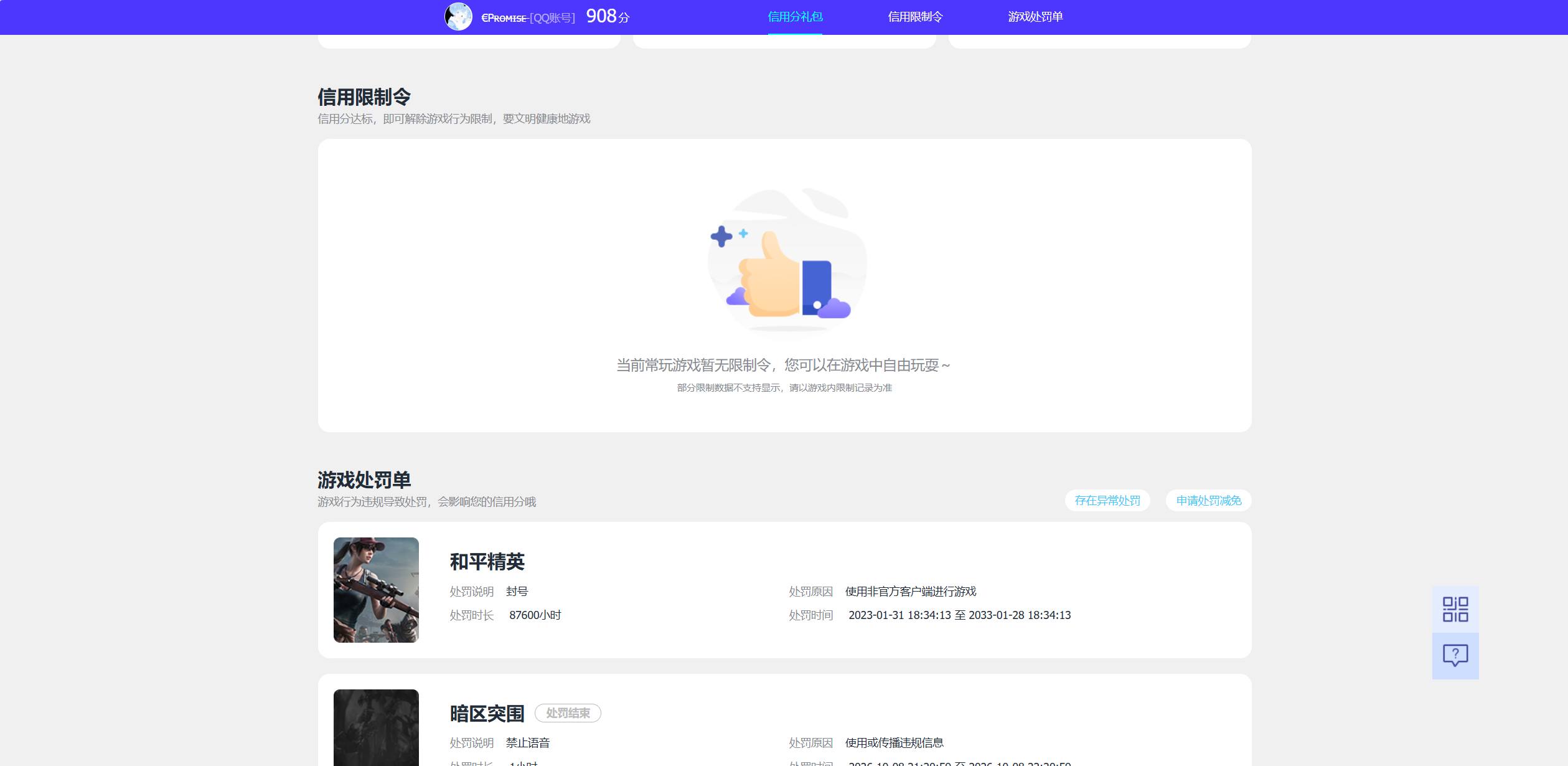Click the 处罚结束 status badge
The width and height of the screenshot is (1568, 766).
click(x=568, y=713)
